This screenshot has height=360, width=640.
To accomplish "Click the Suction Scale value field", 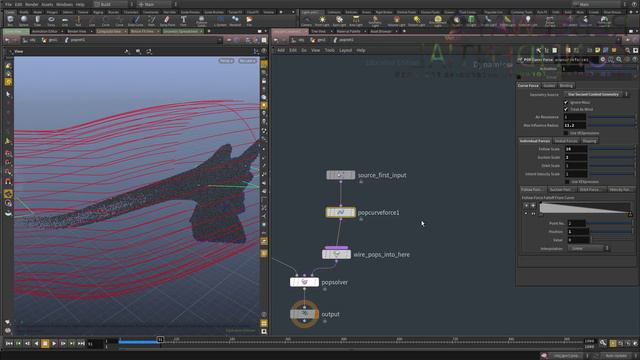I will pyautogui.click(x=576, y=157).
